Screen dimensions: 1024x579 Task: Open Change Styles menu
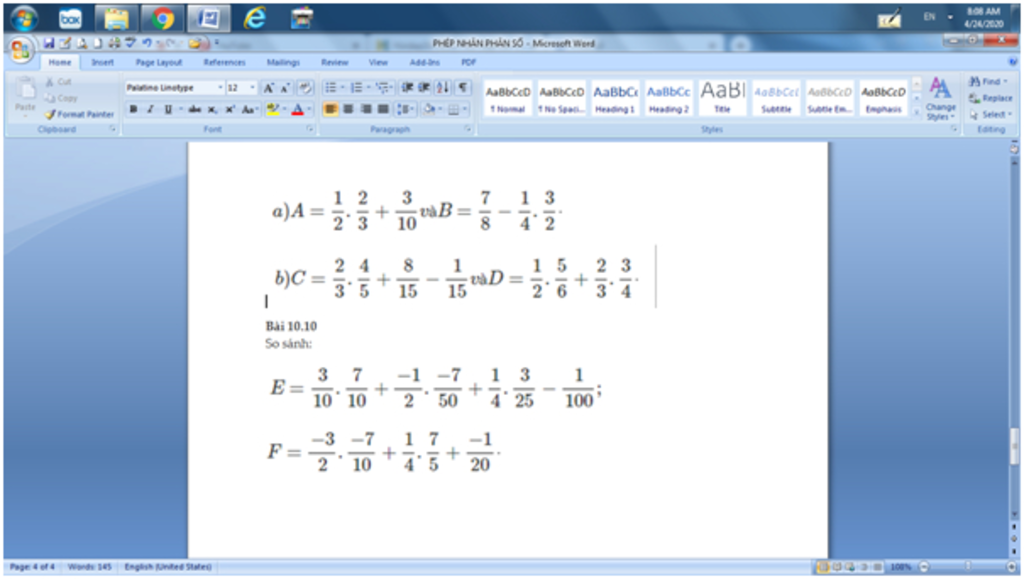(940, 99)
